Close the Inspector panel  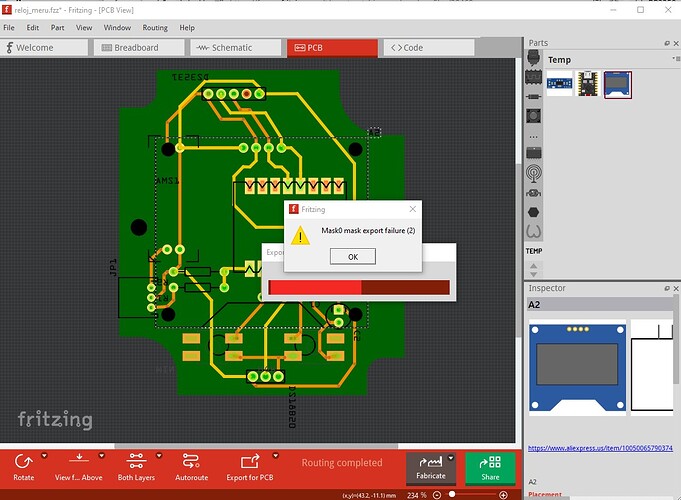click(x=676, y=288)
